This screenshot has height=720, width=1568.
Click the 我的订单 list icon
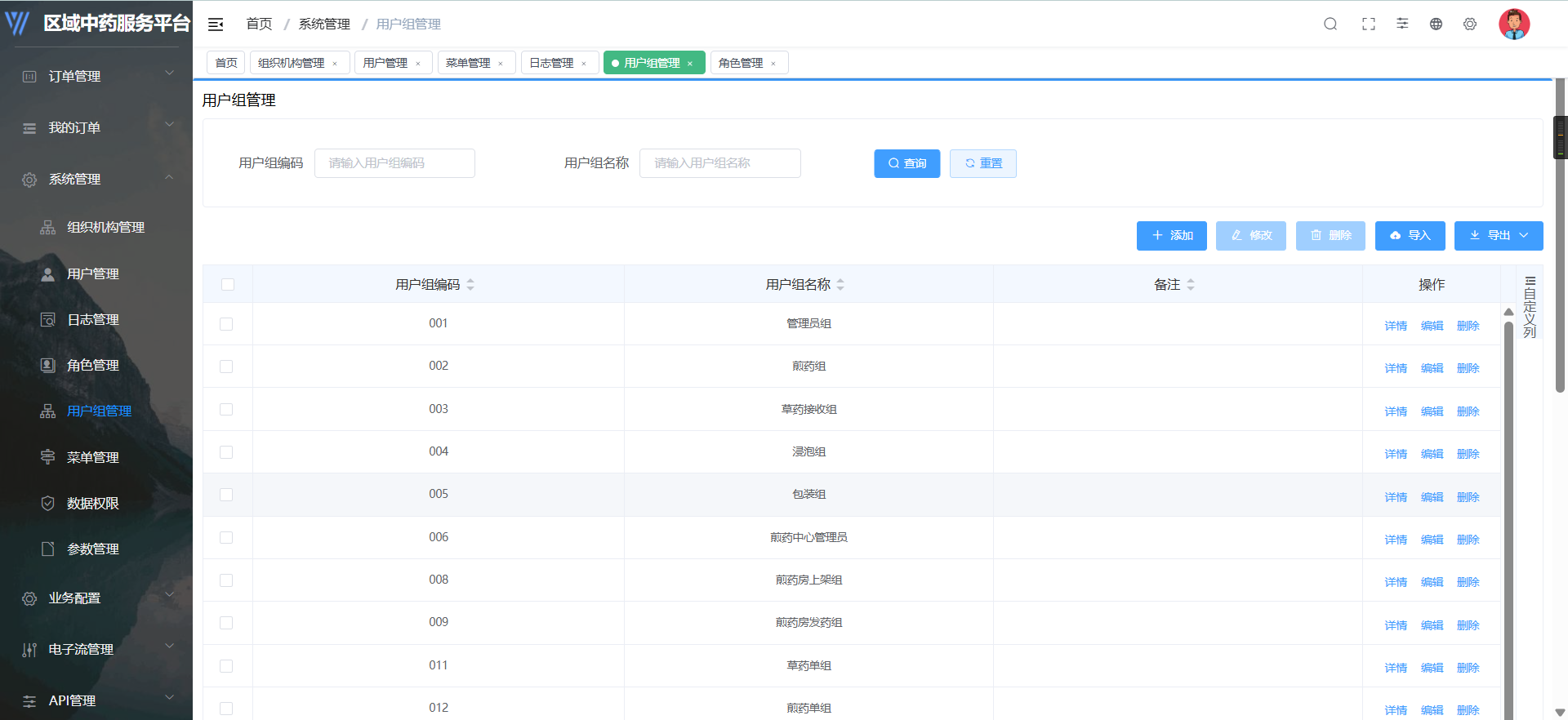click(29, 128)
